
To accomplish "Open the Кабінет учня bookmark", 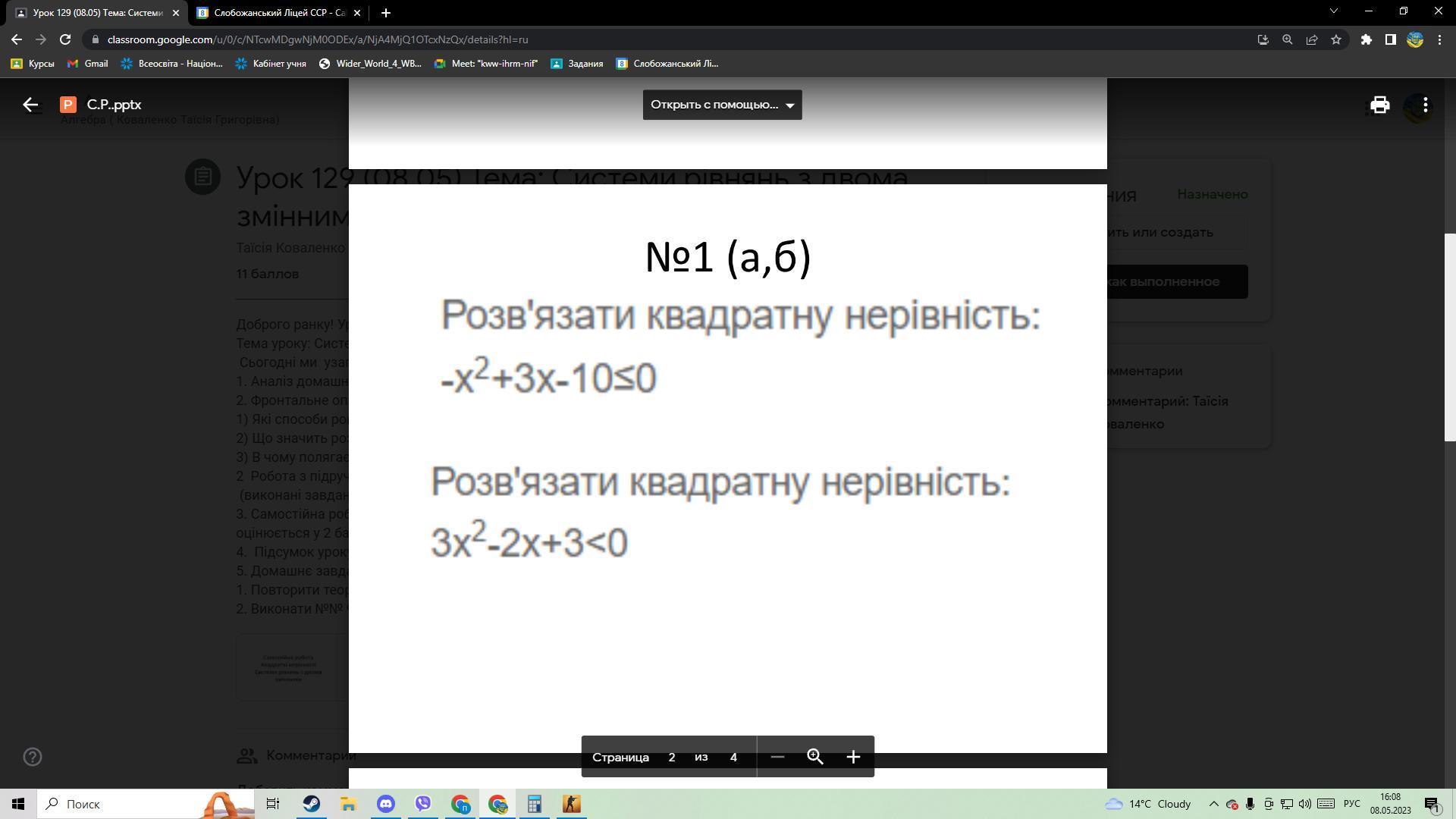I will [x=271, y=64].
